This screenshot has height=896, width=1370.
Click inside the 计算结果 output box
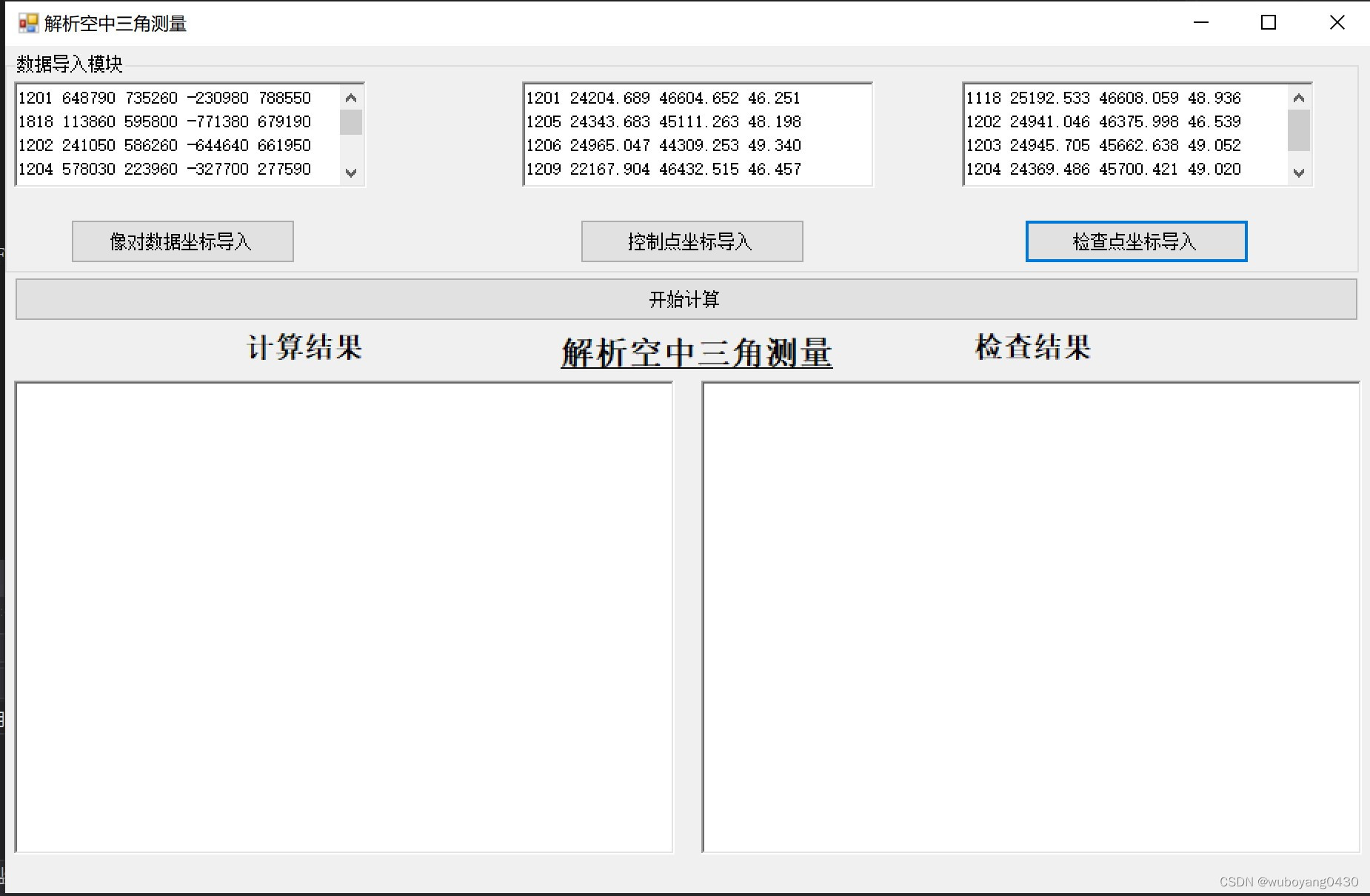[344, 617]
